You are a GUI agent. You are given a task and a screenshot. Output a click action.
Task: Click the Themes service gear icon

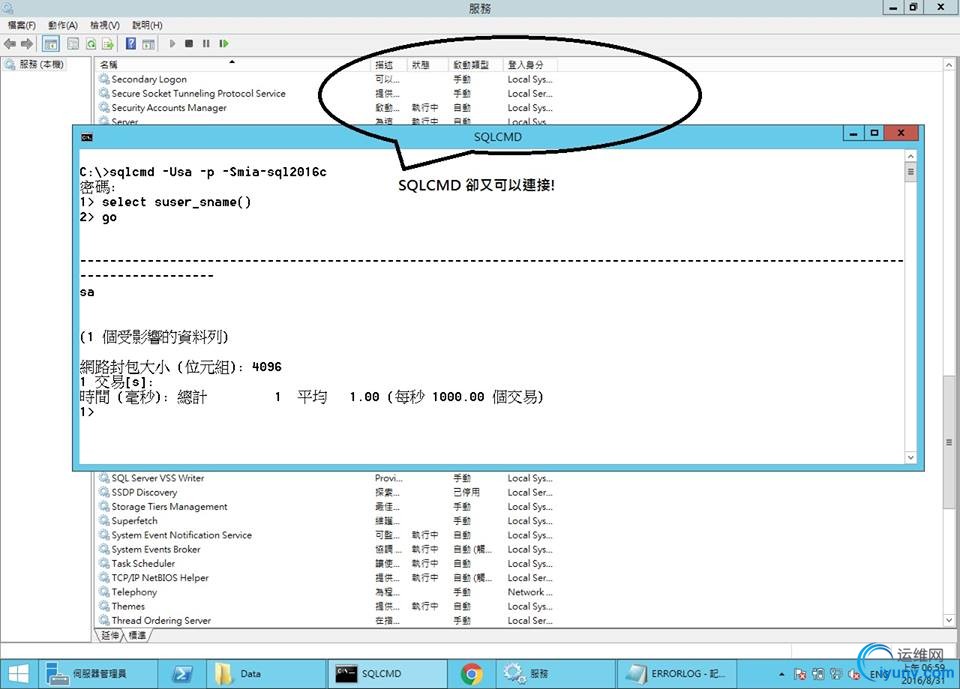[104, 606]
